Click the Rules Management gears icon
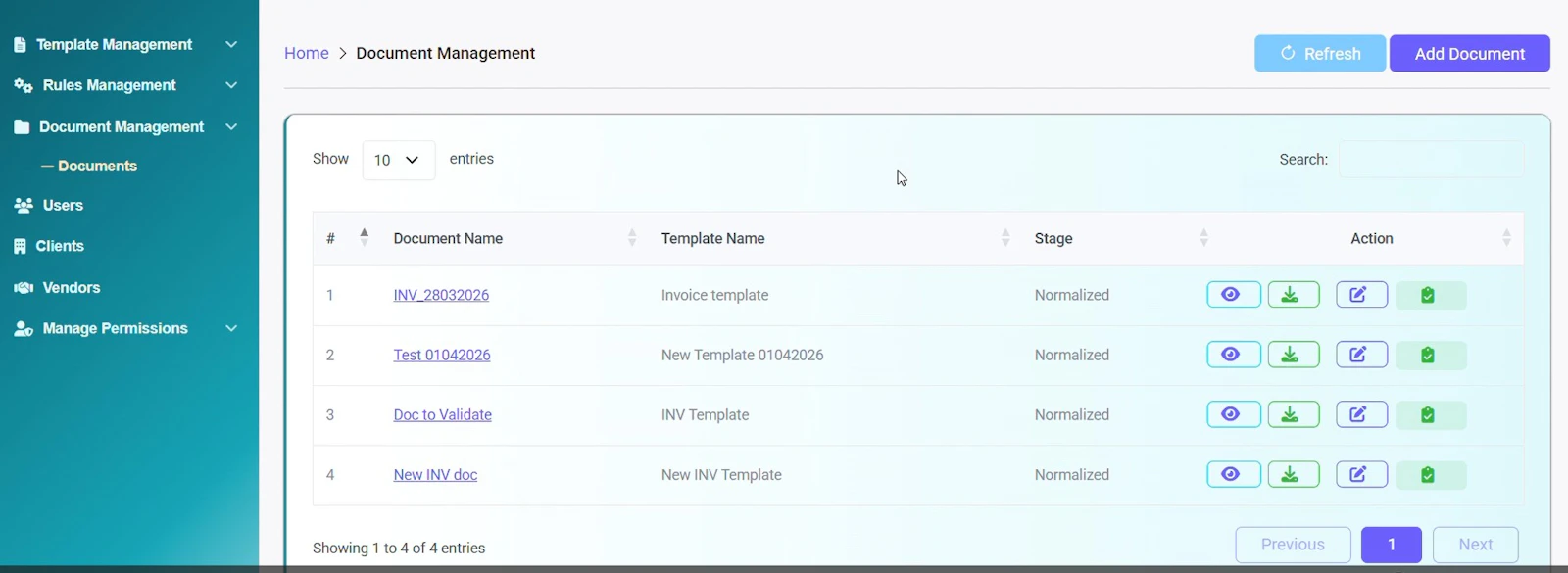This screenshot has height=573, width=1568. tap(24, 85)
